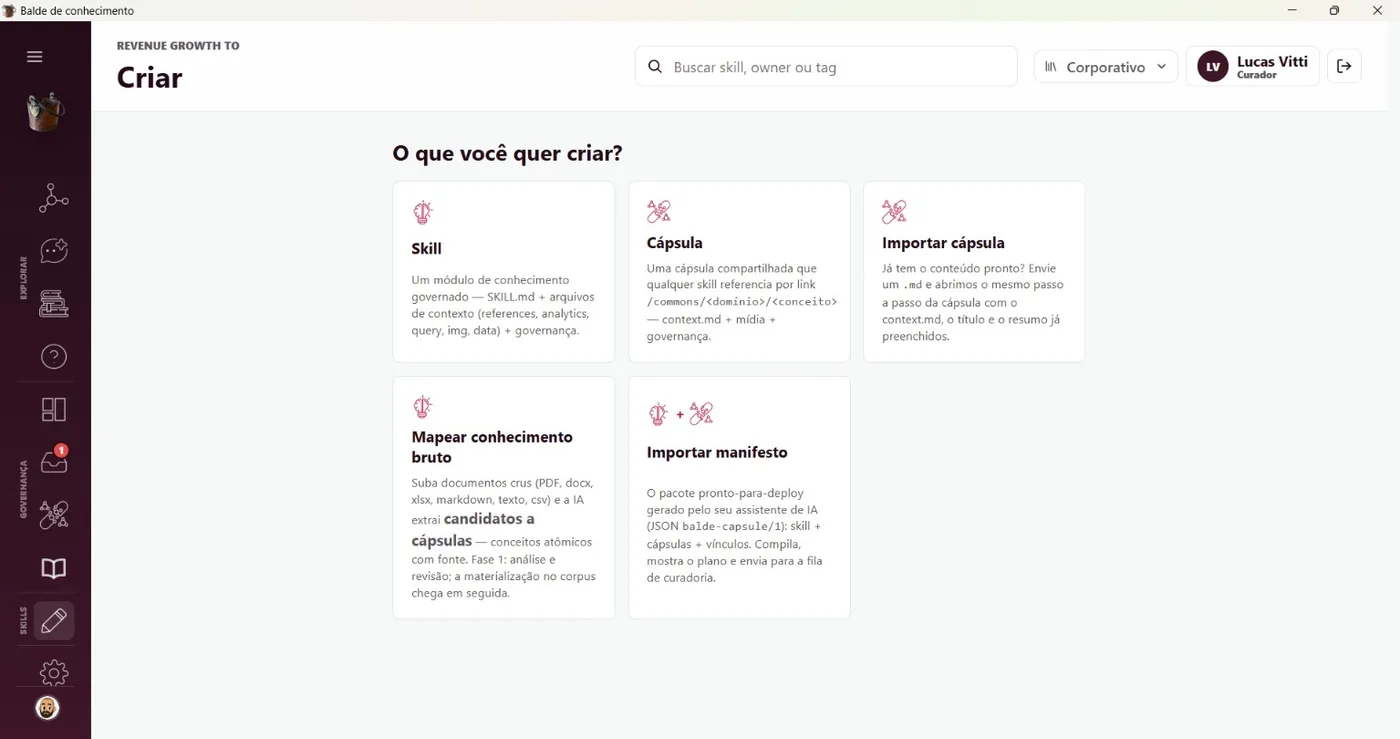Open the inbox with notification badge
1400x739 pixels.
coord(53,460)
